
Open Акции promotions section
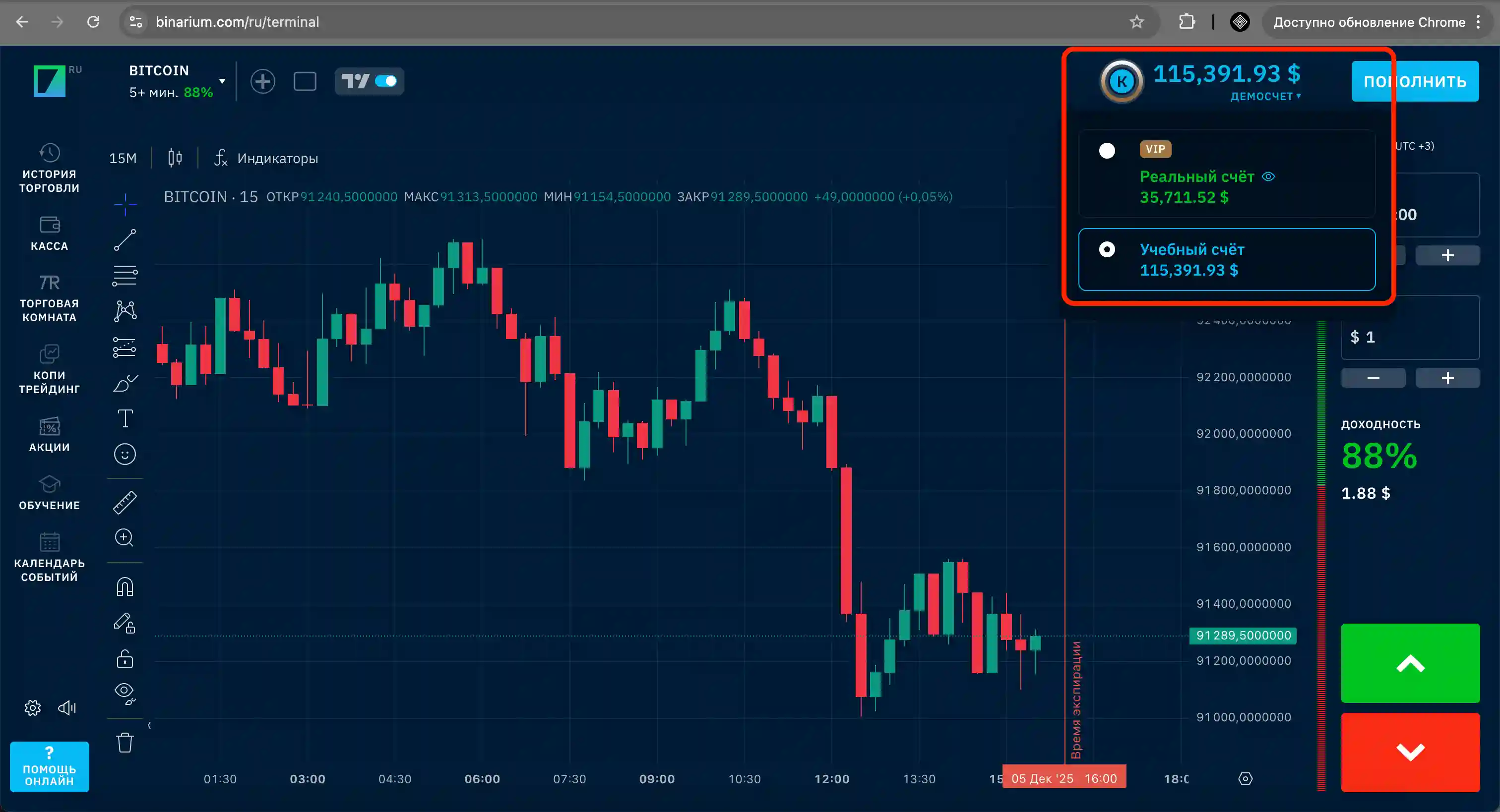coord(50,434)
